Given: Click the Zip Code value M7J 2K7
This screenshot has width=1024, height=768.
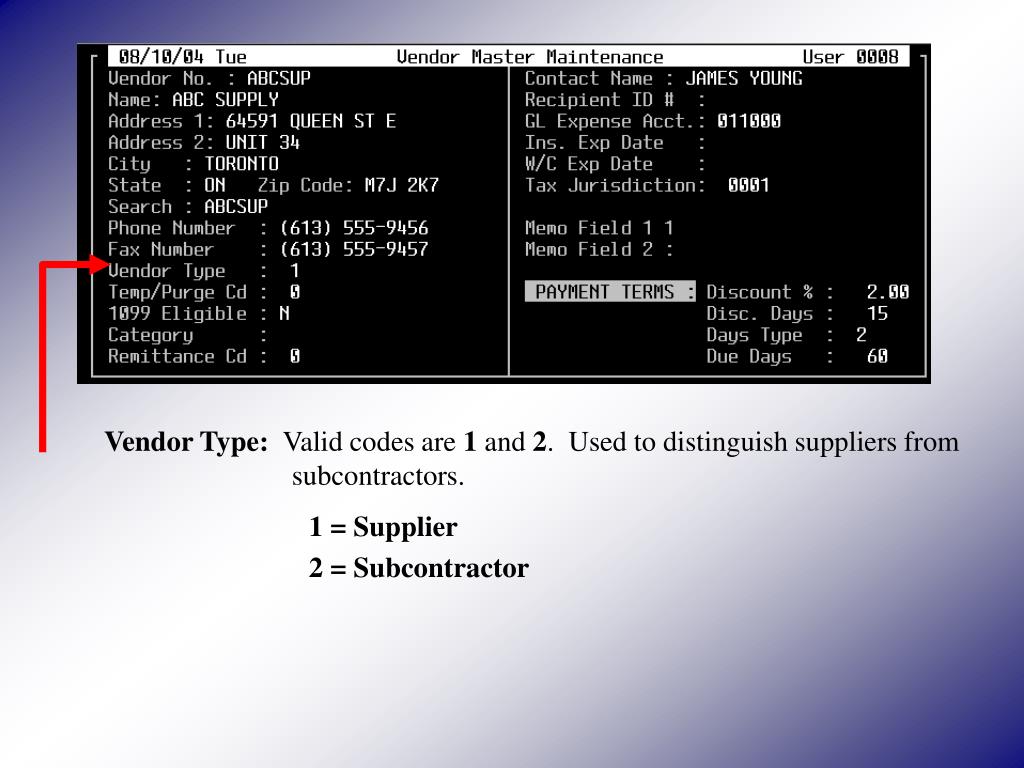Looking at the screenshot, I should (x=401, y=185).
